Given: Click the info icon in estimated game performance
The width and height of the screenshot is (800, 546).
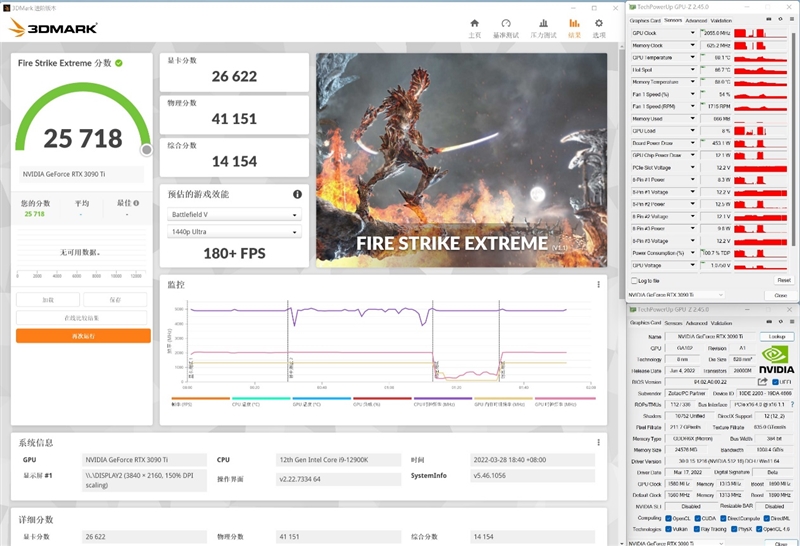Looking at the screenshot, I should (x=297, y=194).
